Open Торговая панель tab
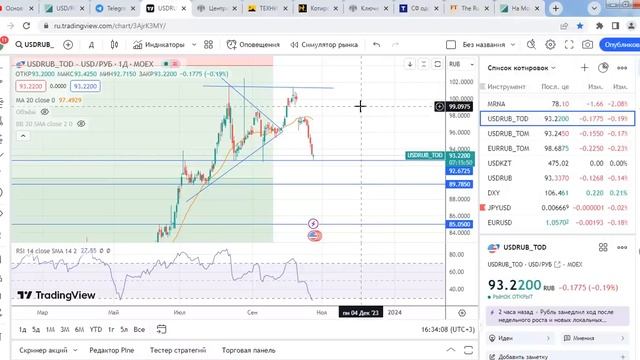 pos(248,350)
